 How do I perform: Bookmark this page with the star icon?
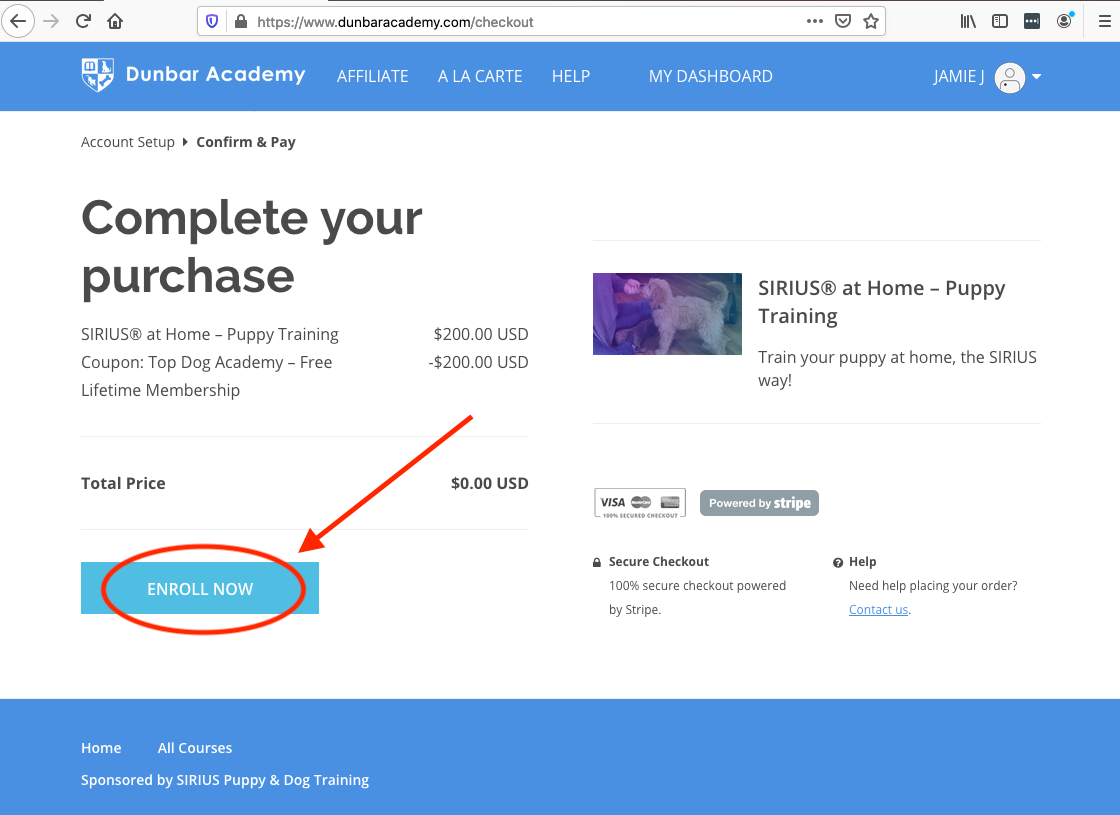pos(871,21)
